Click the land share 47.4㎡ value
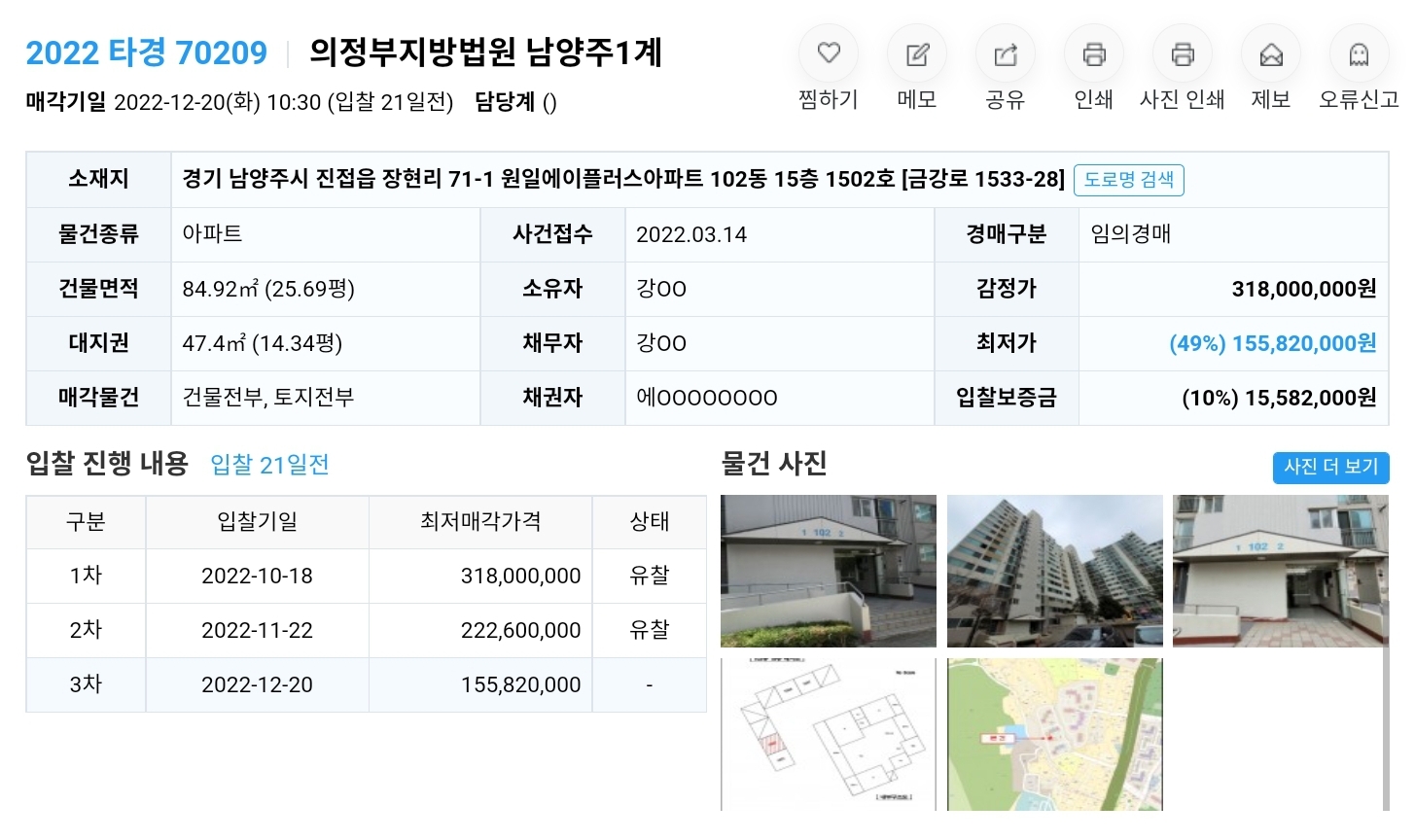The image size is (1415, 840). (262, 343)
